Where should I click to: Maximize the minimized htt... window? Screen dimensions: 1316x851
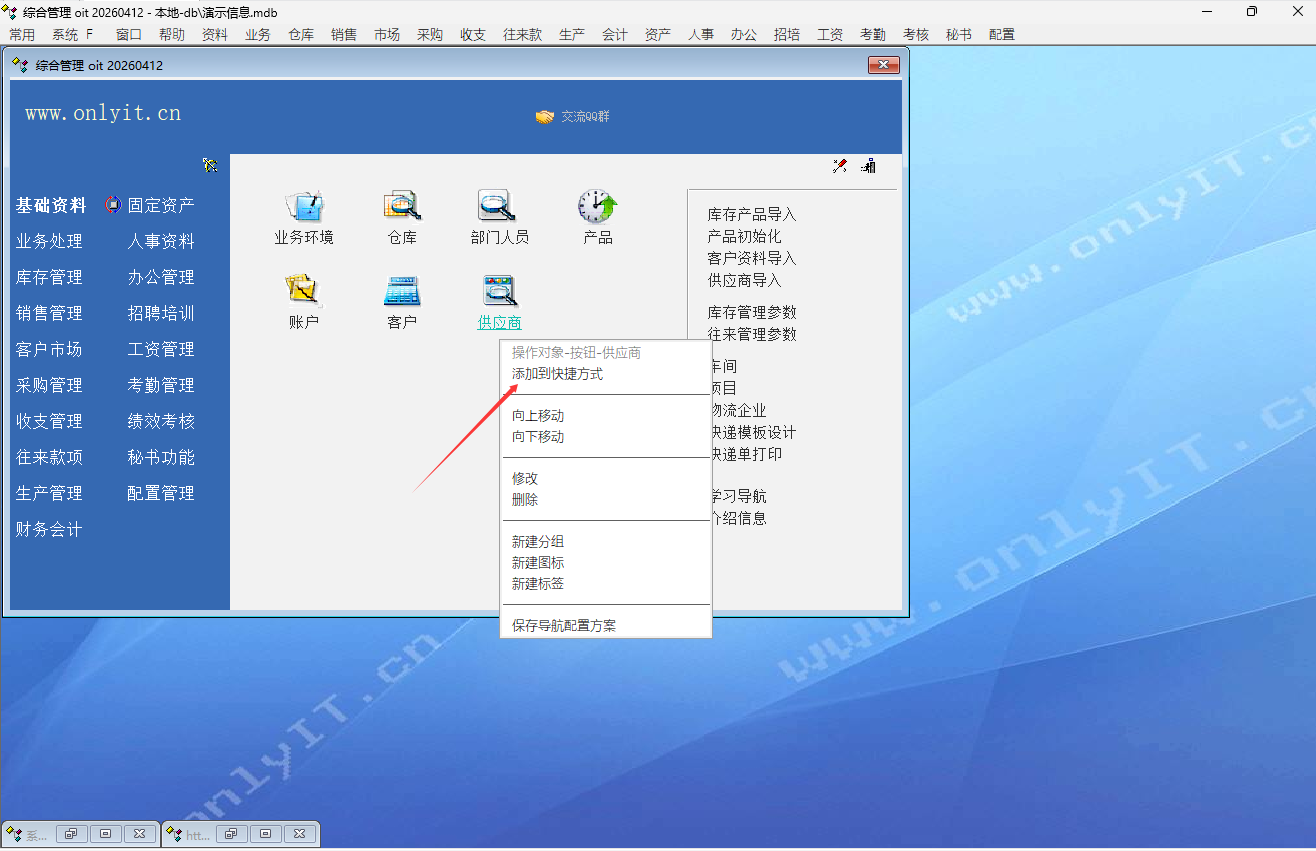(265, 833)
